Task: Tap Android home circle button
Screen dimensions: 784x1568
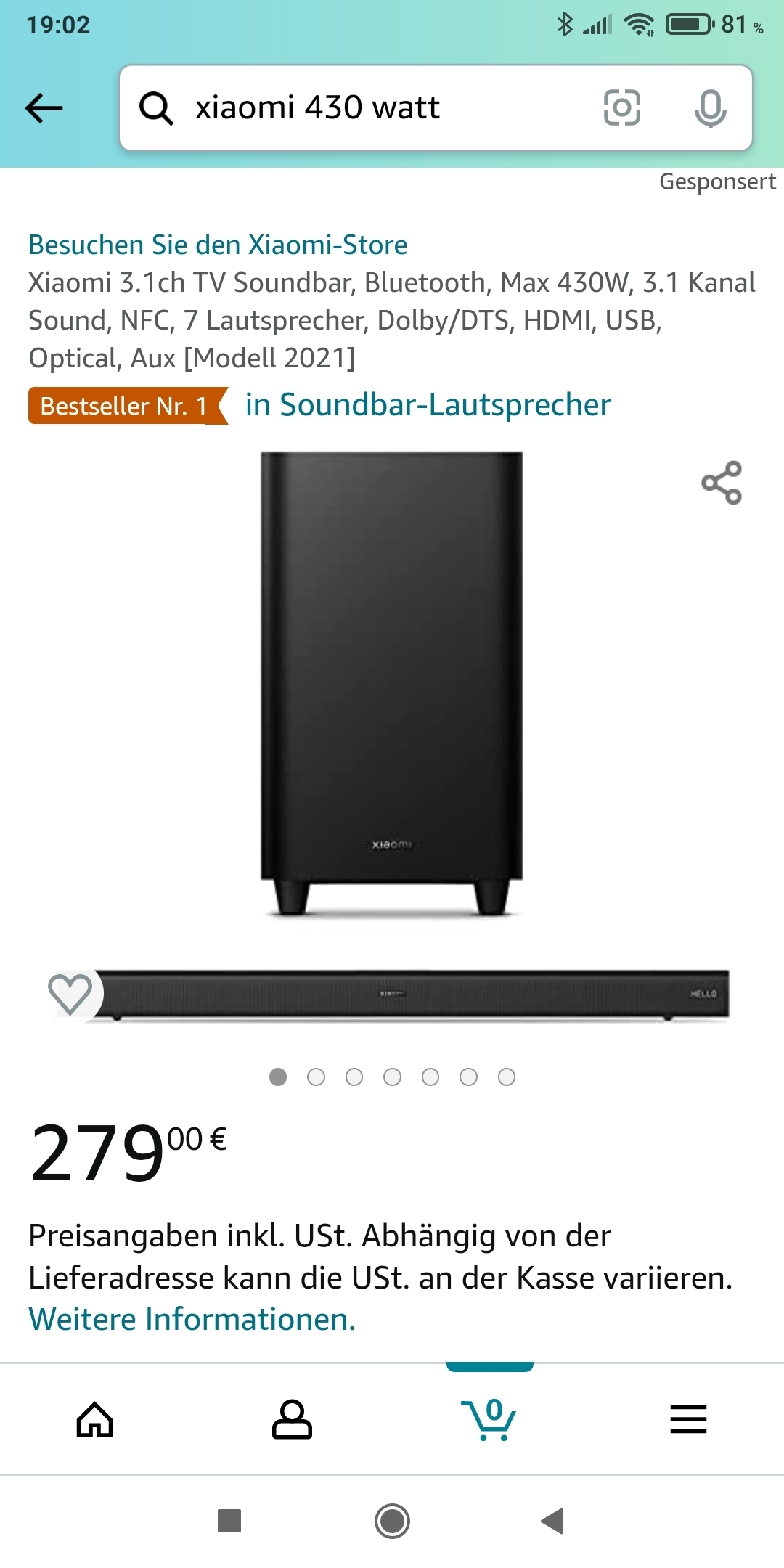Action: click(x=392, y=1520)
